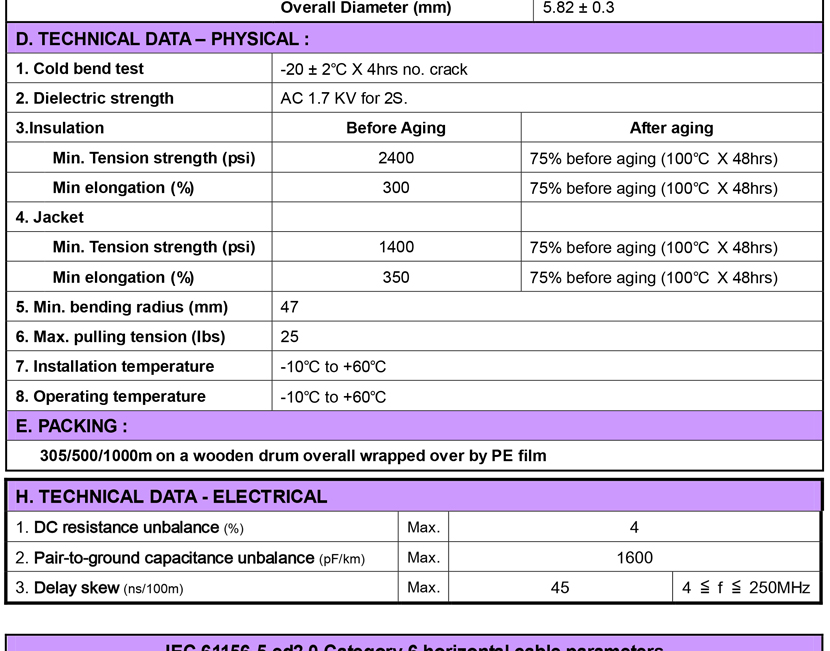
Task: Click 'Max.' in the capacitance unbalance row
Action: [x=423, y=557]
